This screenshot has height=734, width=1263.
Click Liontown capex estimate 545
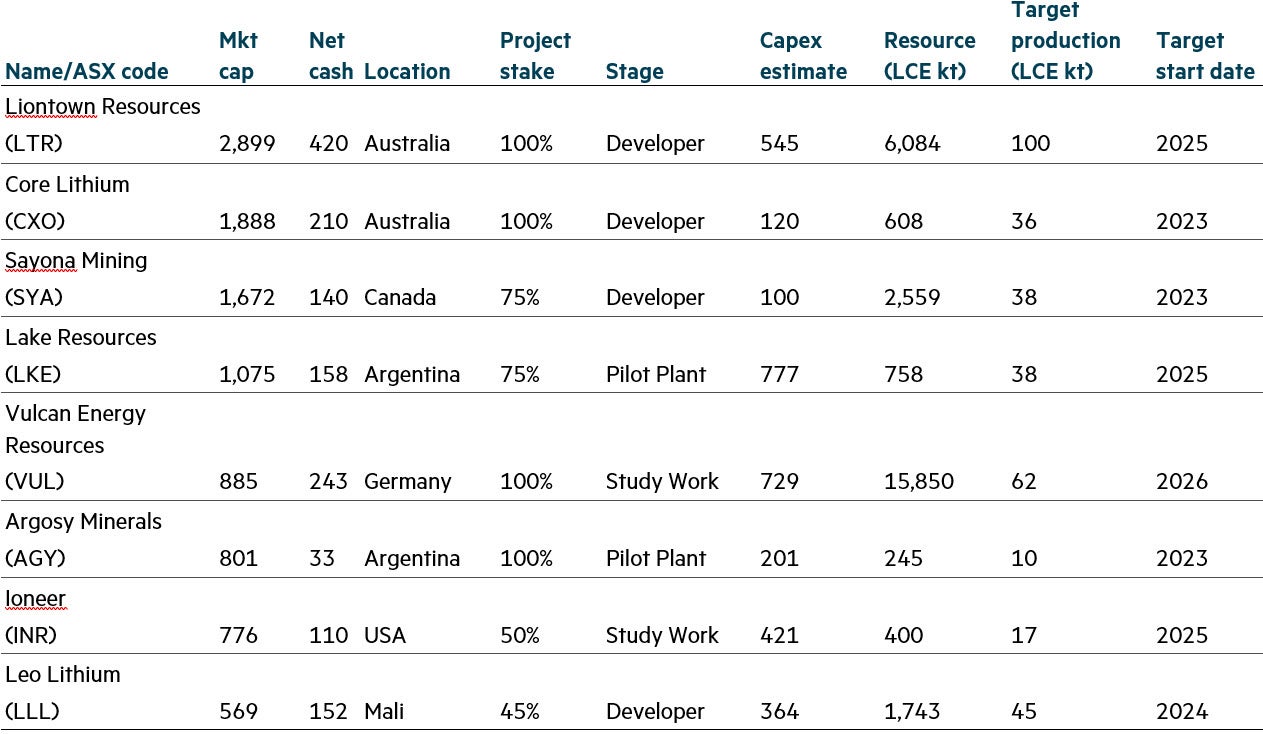(780, 143)
